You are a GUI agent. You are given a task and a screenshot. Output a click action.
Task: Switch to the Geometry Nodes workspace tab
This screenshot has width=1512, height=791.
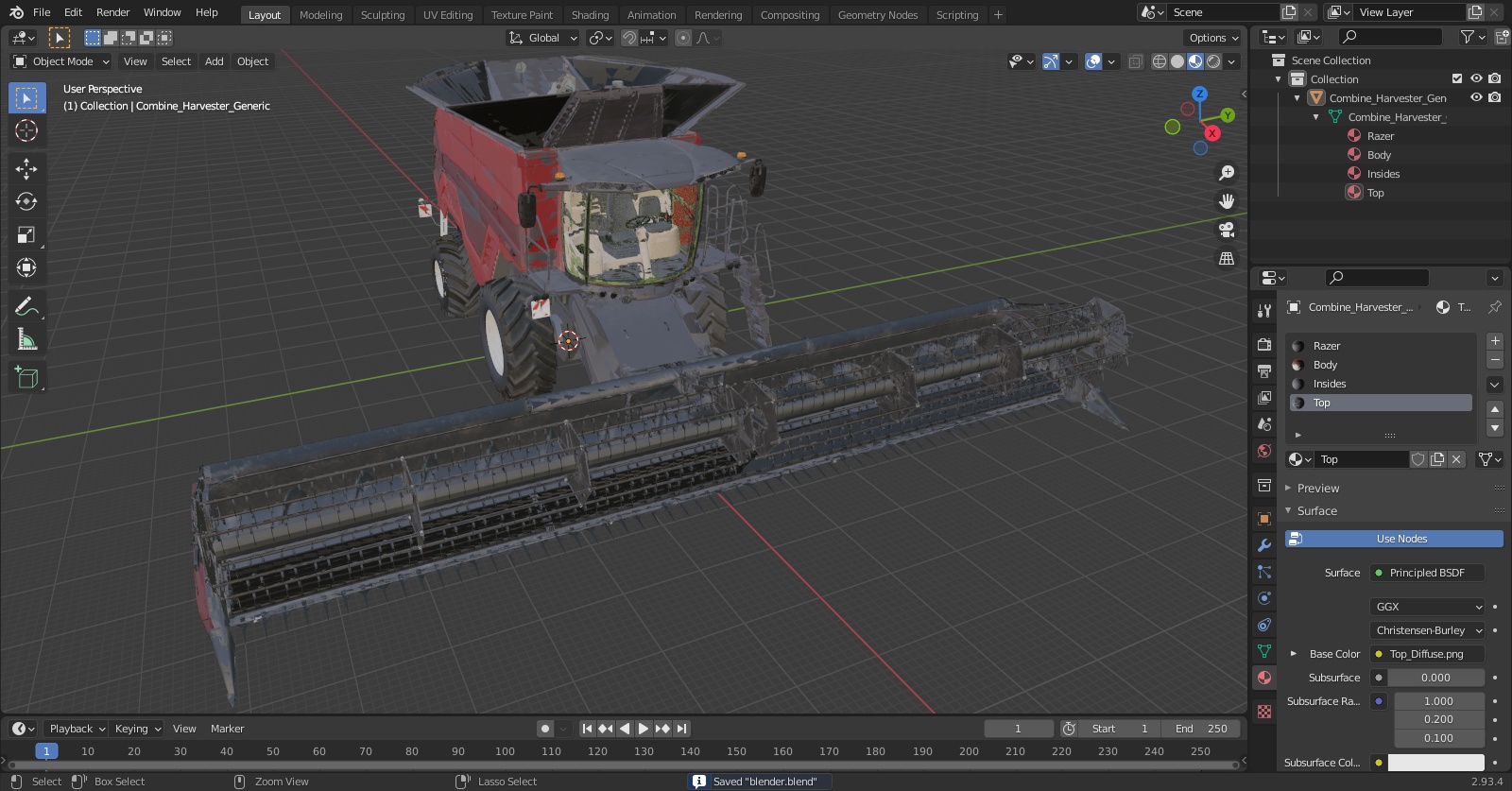[x=878, y=15]
